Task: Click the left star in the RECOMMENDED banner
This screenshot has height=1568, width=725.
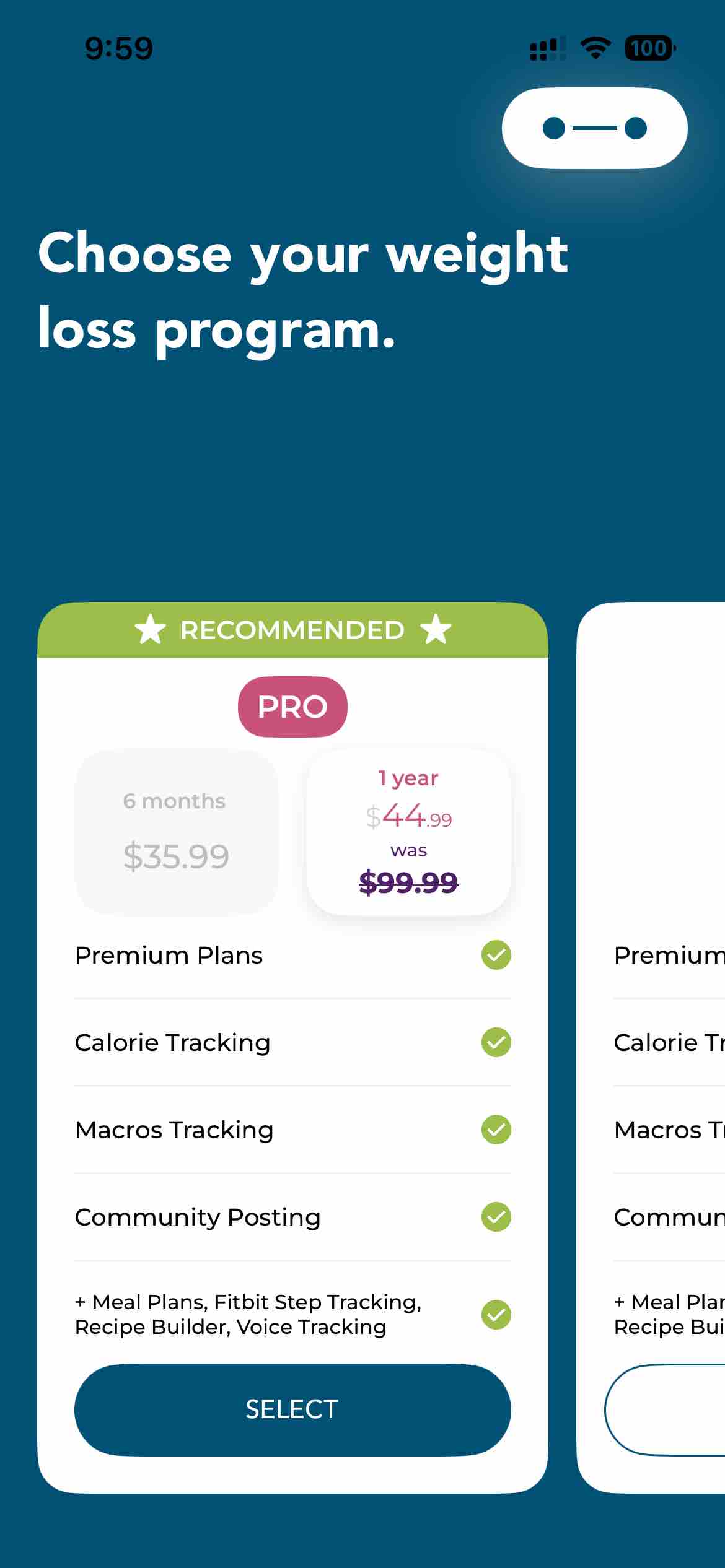Action: point(151,630)
